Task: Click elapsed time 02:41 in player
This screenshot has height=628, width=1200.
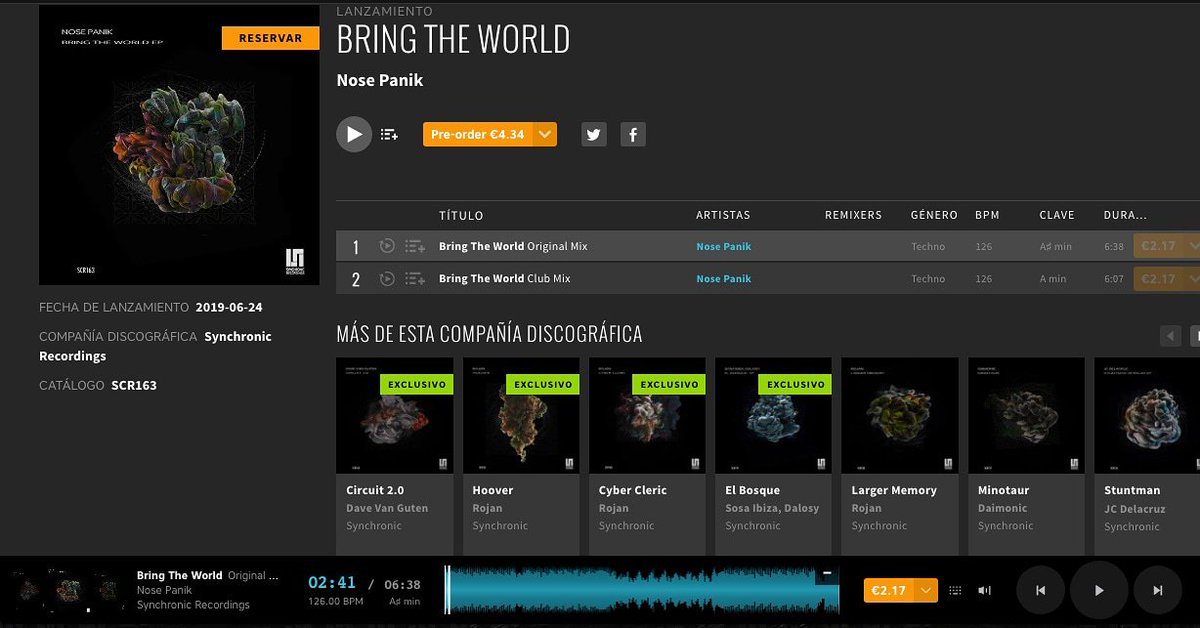Action: pos(332,583)
